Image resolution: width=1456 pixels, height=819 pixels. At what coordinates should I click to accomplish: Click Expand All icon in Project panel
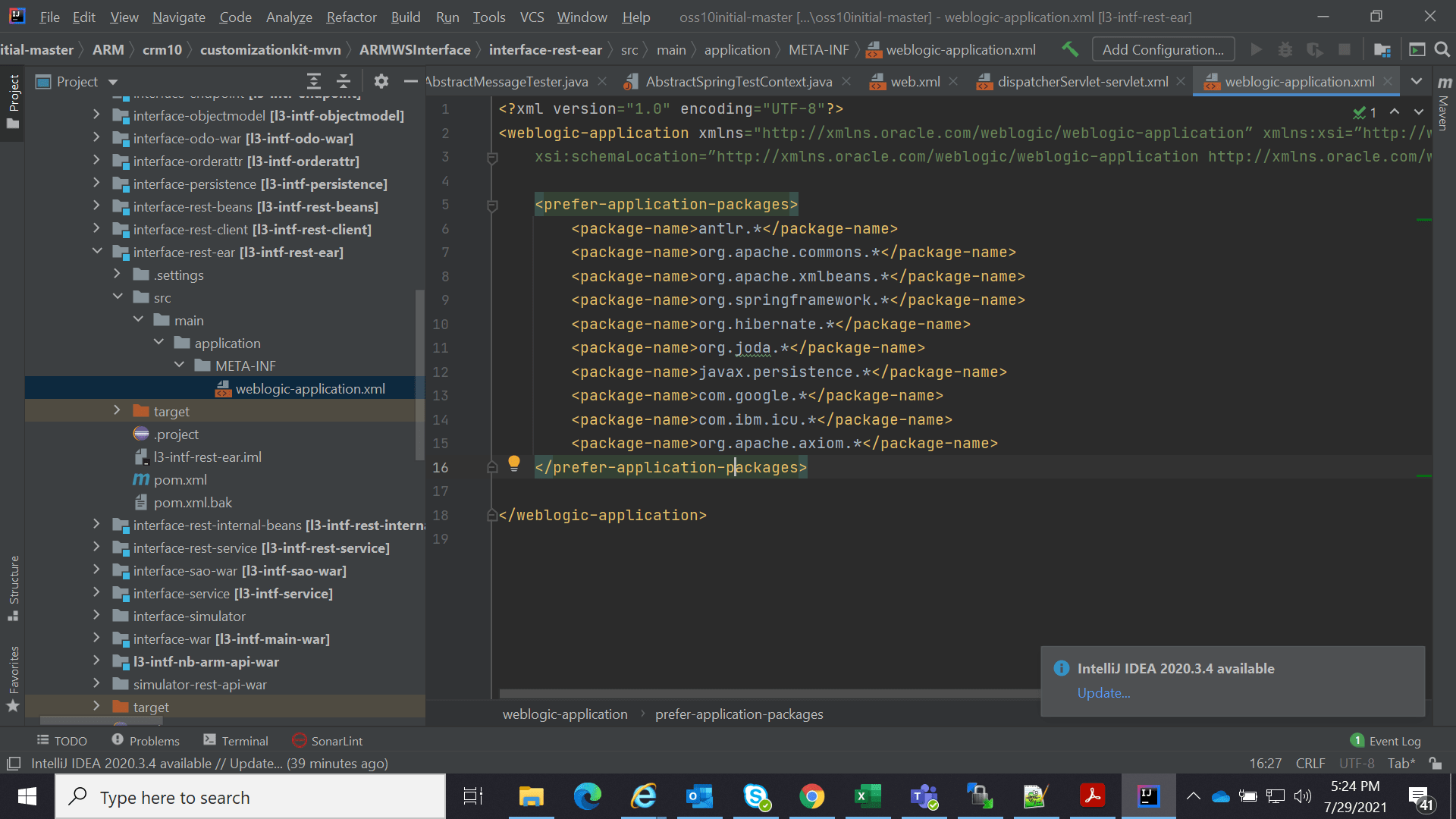point(314,81)
